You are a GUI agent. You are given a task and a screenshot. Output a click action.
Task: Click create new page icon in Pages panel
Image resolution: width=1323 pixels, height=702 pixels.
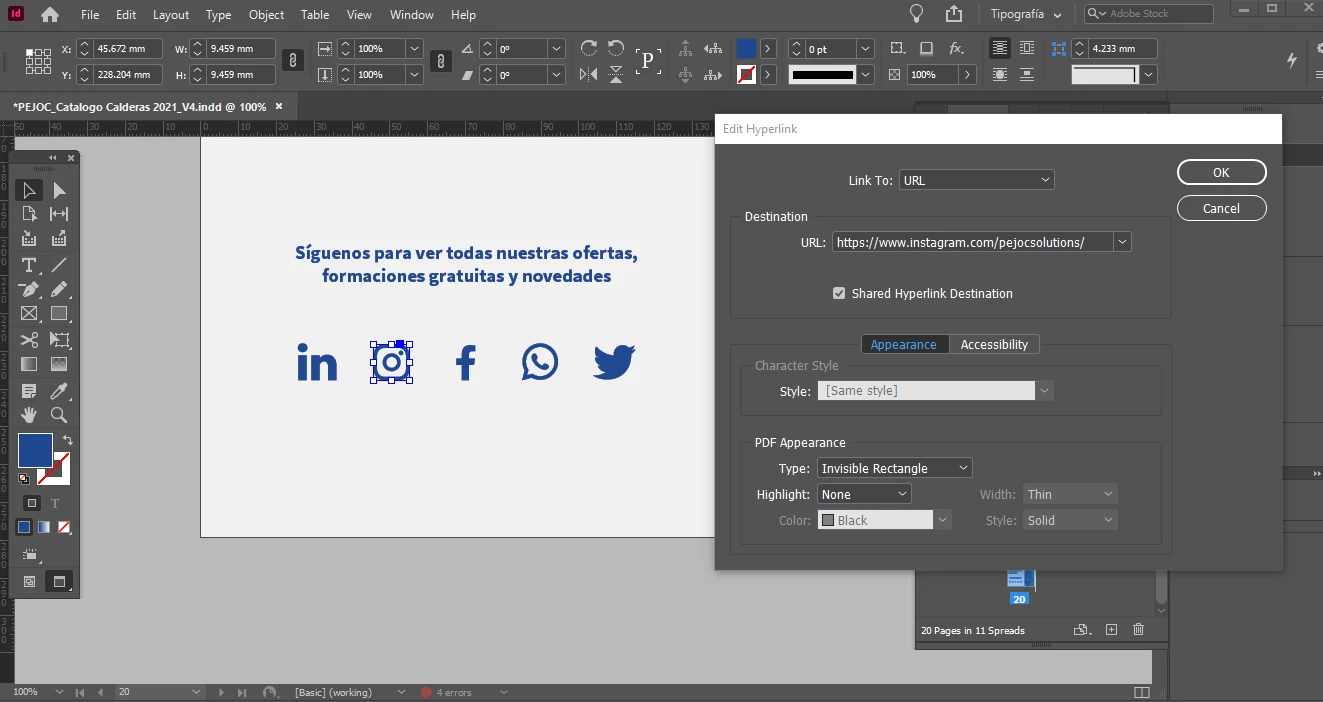1111,630
